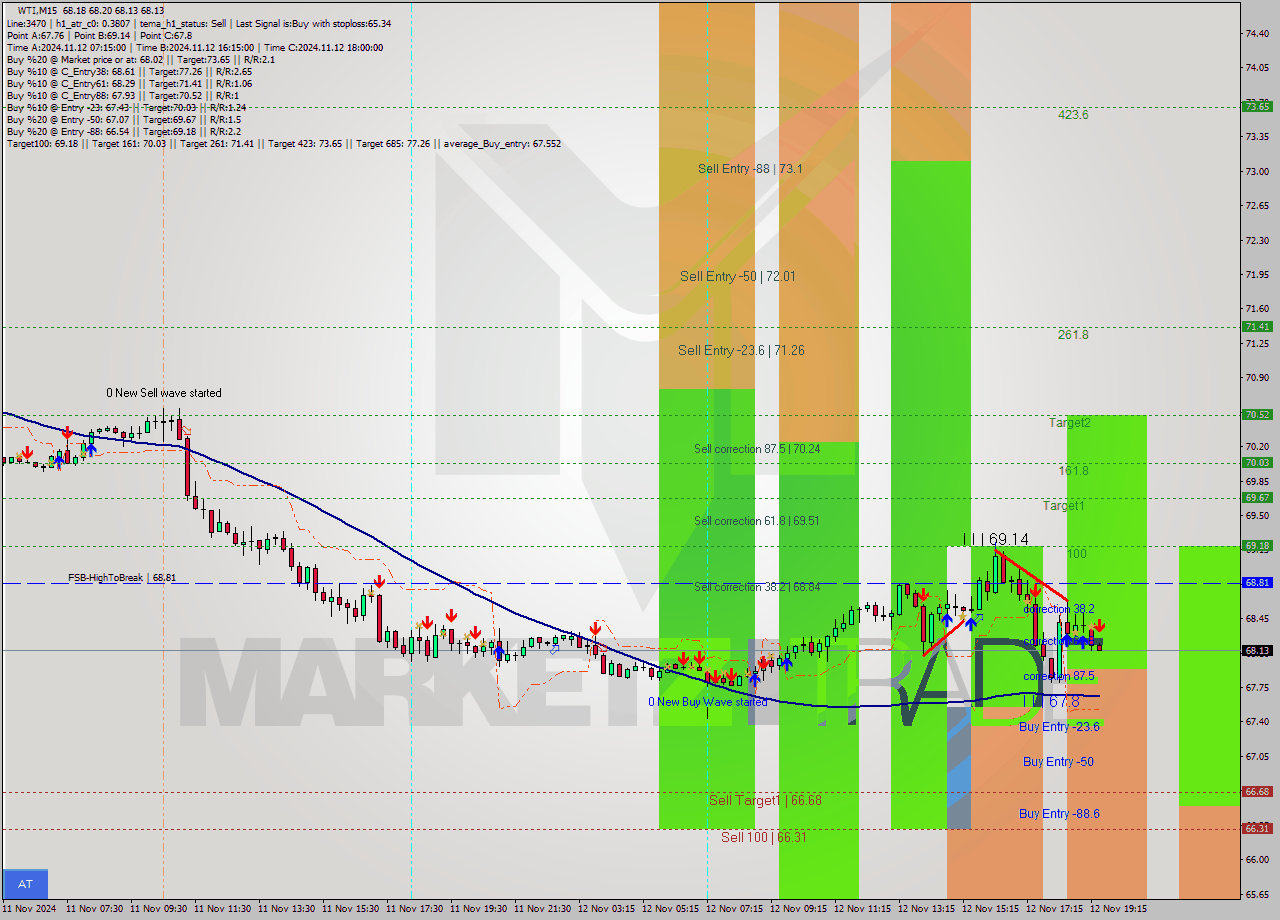The width and height of the screenshot is (1280, 920).
Task: Select the 'correction 38.2' blue label
Action: (1058, 608)
